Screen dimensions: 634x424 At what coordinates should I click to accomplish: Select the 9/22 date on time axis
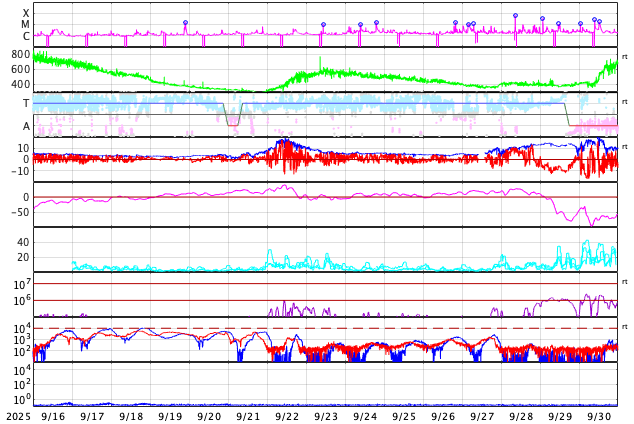coord(287,416)
